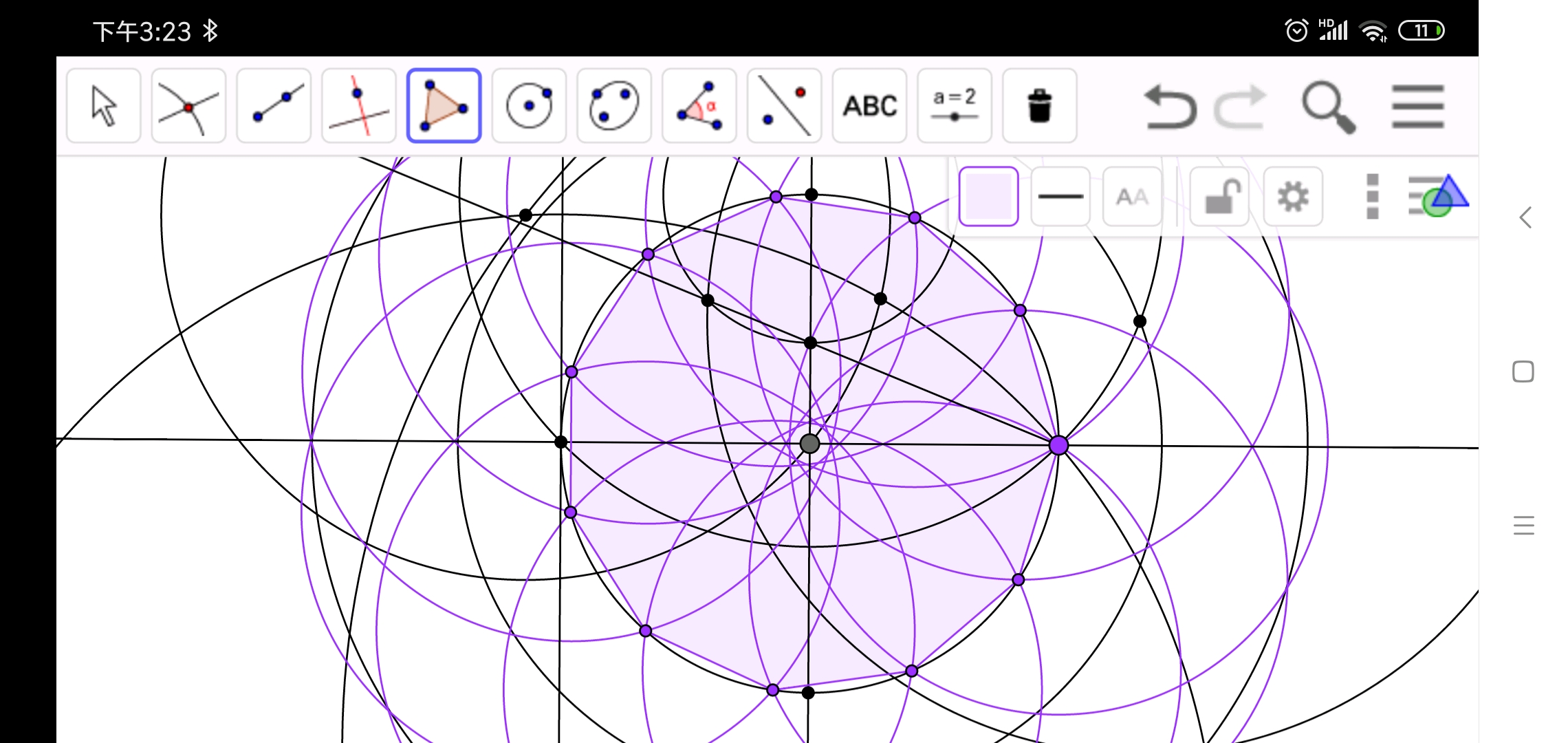Viewport: 1568px width, 743px height.
Task: Select the Reflect about line tool
Action: coord(785,106)
